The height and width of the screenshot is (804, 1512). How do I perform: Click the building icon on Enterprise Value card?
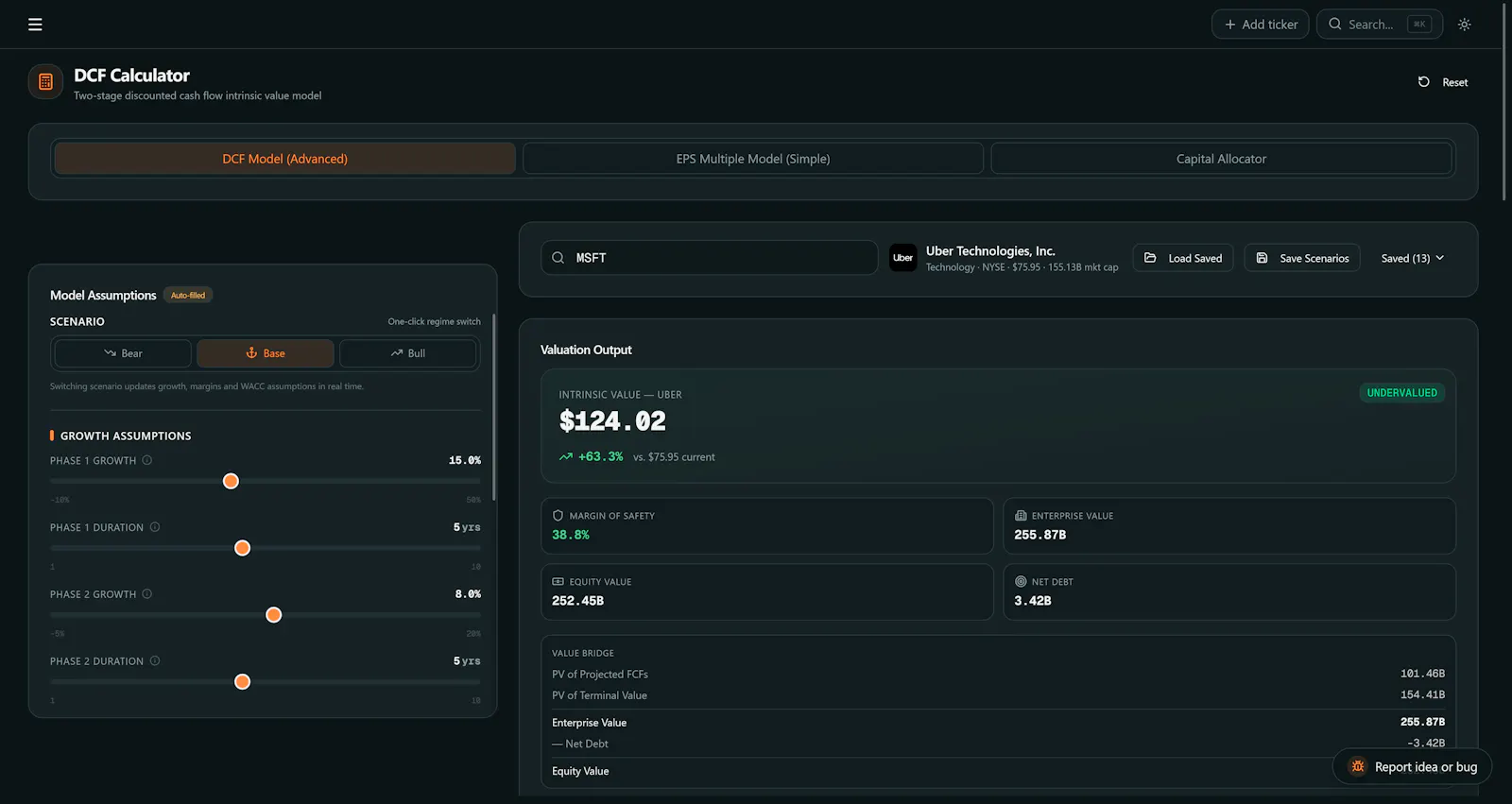click(1021, 516)
